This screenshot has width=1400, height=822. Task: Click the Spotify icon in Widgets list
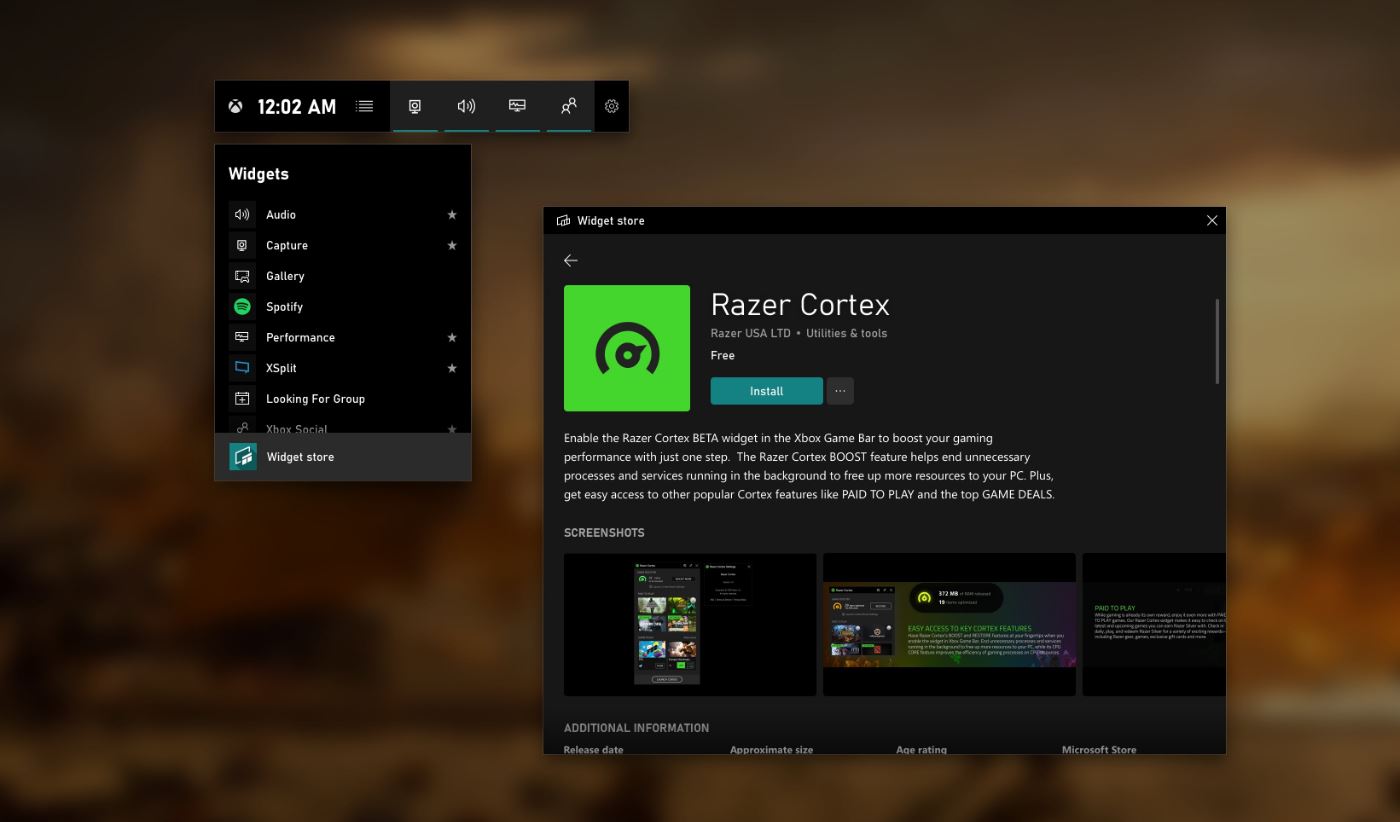[242, 307]
